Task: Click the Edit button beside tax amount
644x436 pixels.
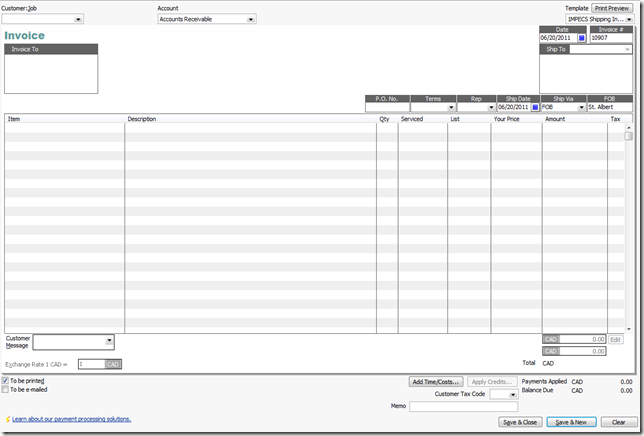Action: [x=615, y=340]
